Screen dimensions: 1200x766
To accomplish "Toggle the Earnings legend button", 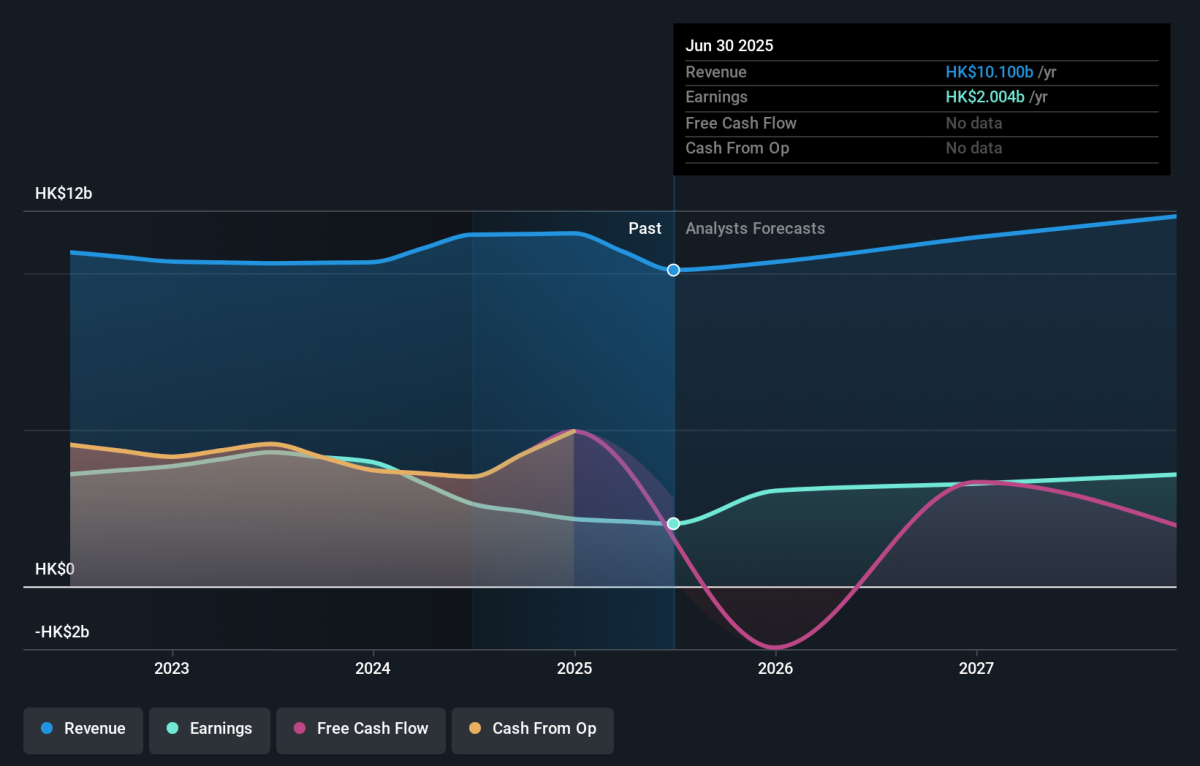I will (x=210, y=729).
